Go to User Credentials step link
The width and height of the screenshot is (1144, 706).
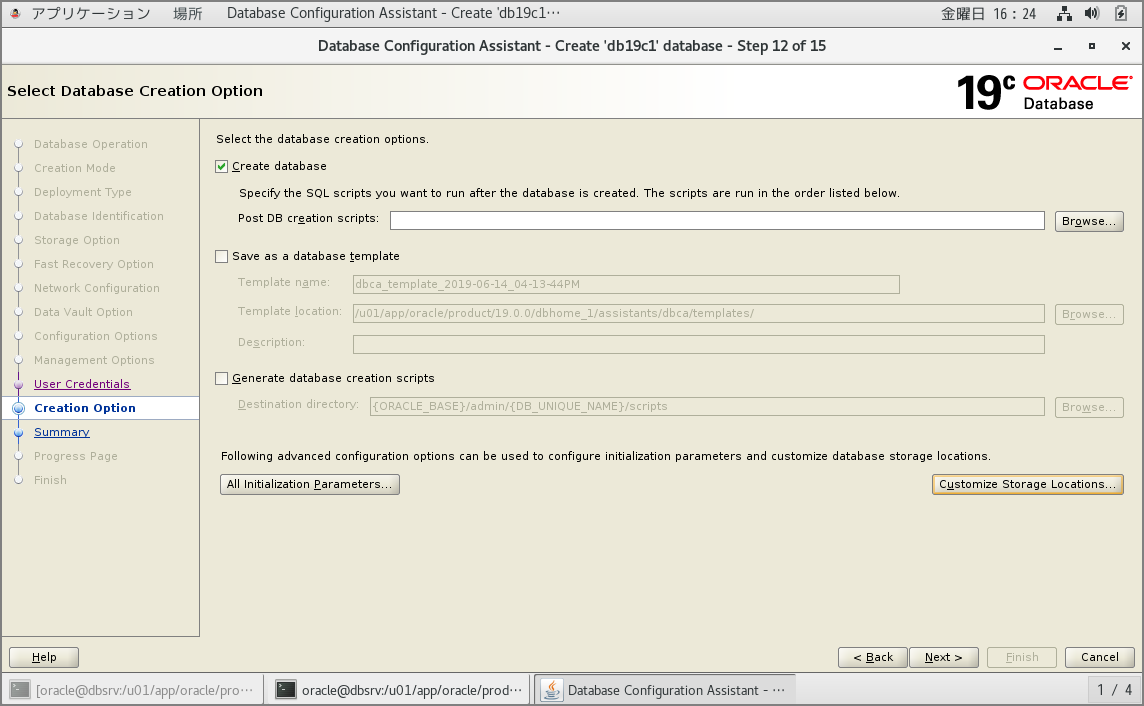click(82, 385)
